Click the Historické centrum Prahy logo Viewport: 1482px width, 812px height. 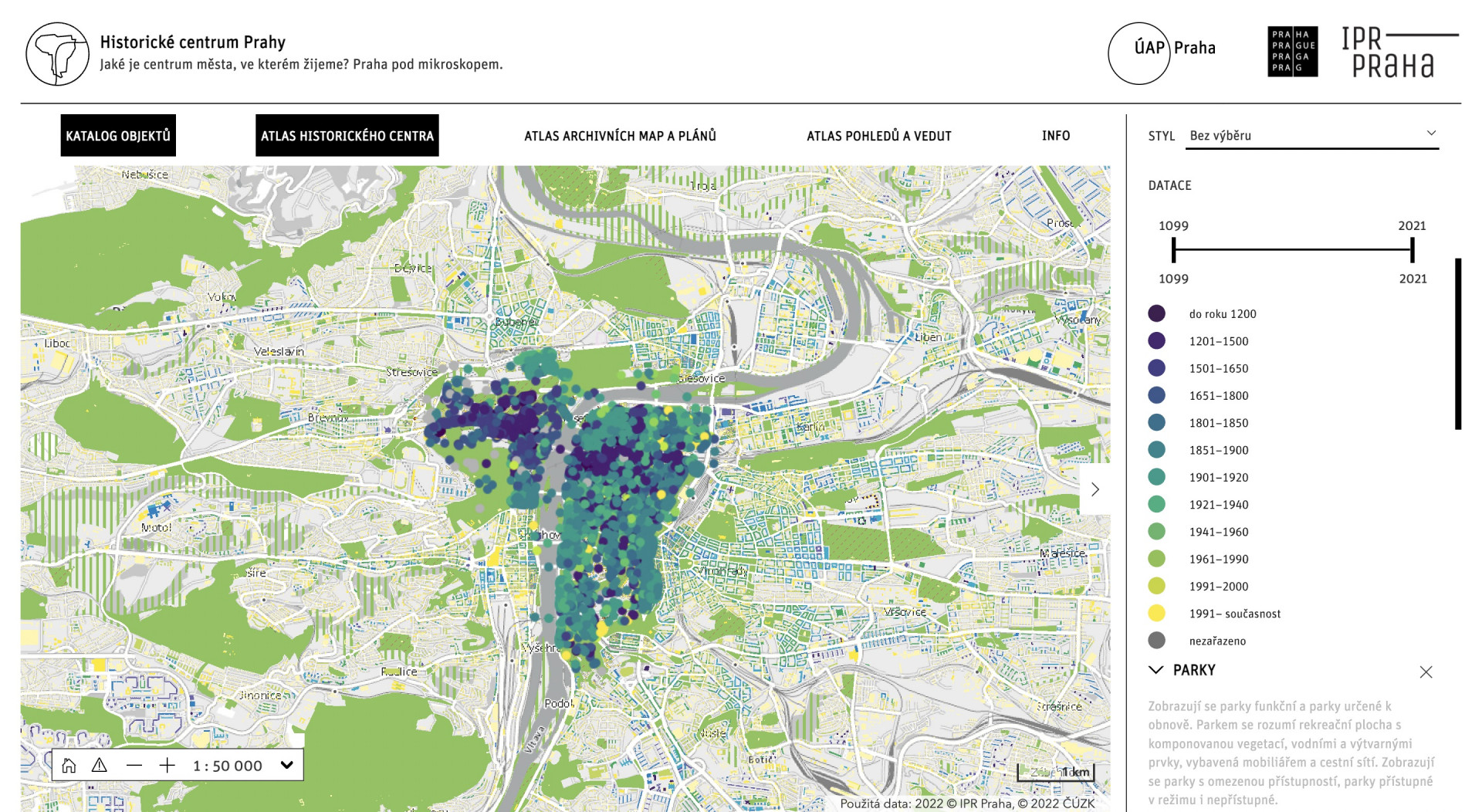click(58, 54)
